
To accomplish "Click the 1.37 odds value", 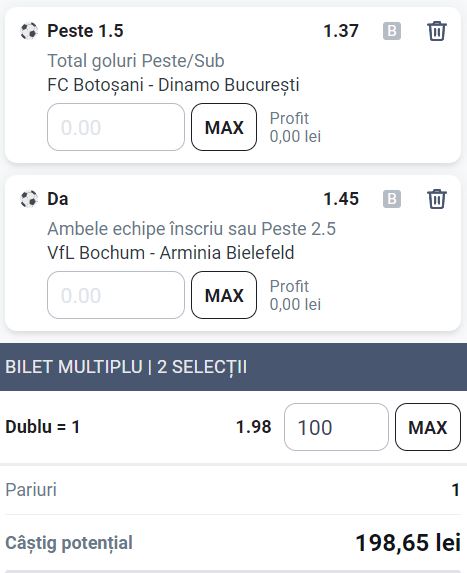I will 341,31.
